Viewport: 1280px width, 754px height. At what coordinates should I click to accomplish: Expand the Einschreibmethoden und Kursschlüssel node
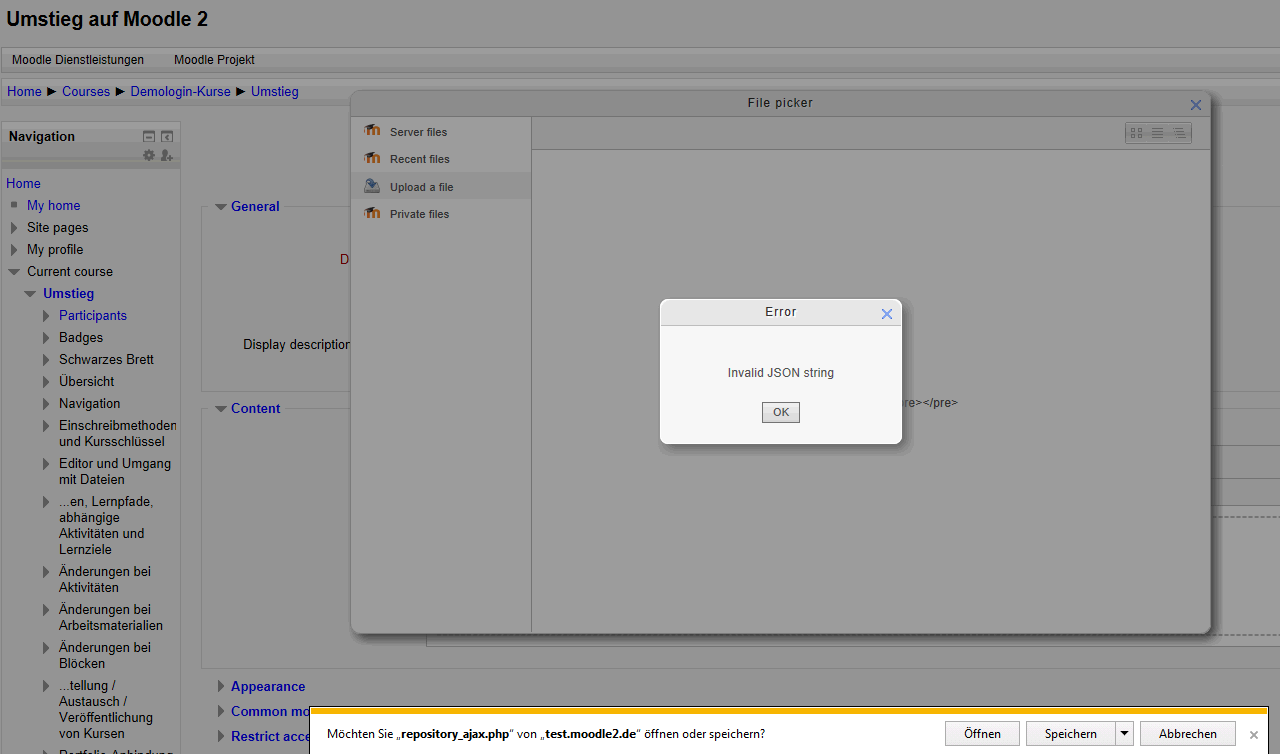pyautogui.click(x=46, y=425)
